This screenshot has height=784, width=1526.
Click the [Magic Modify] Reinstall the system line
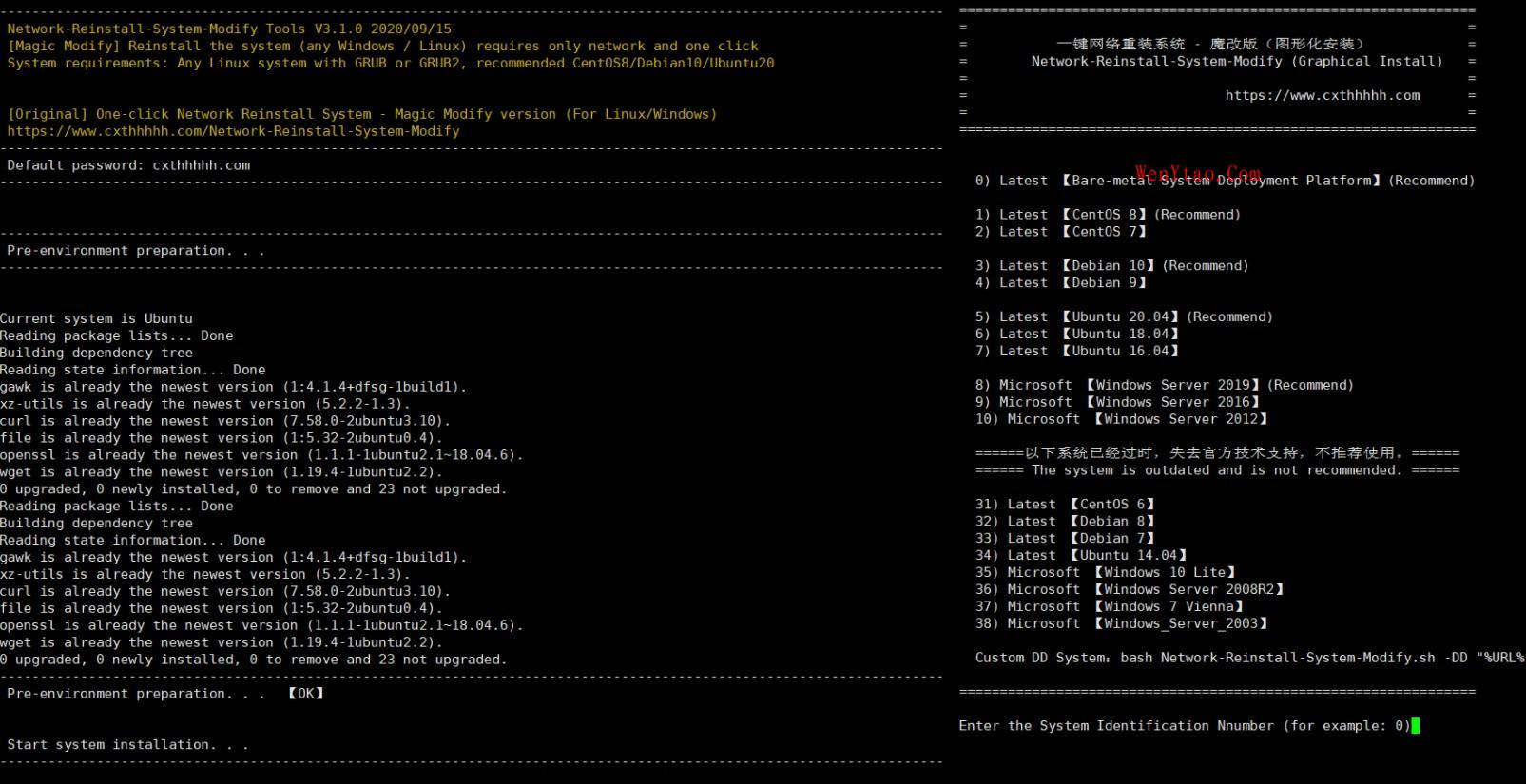(382, 47)
